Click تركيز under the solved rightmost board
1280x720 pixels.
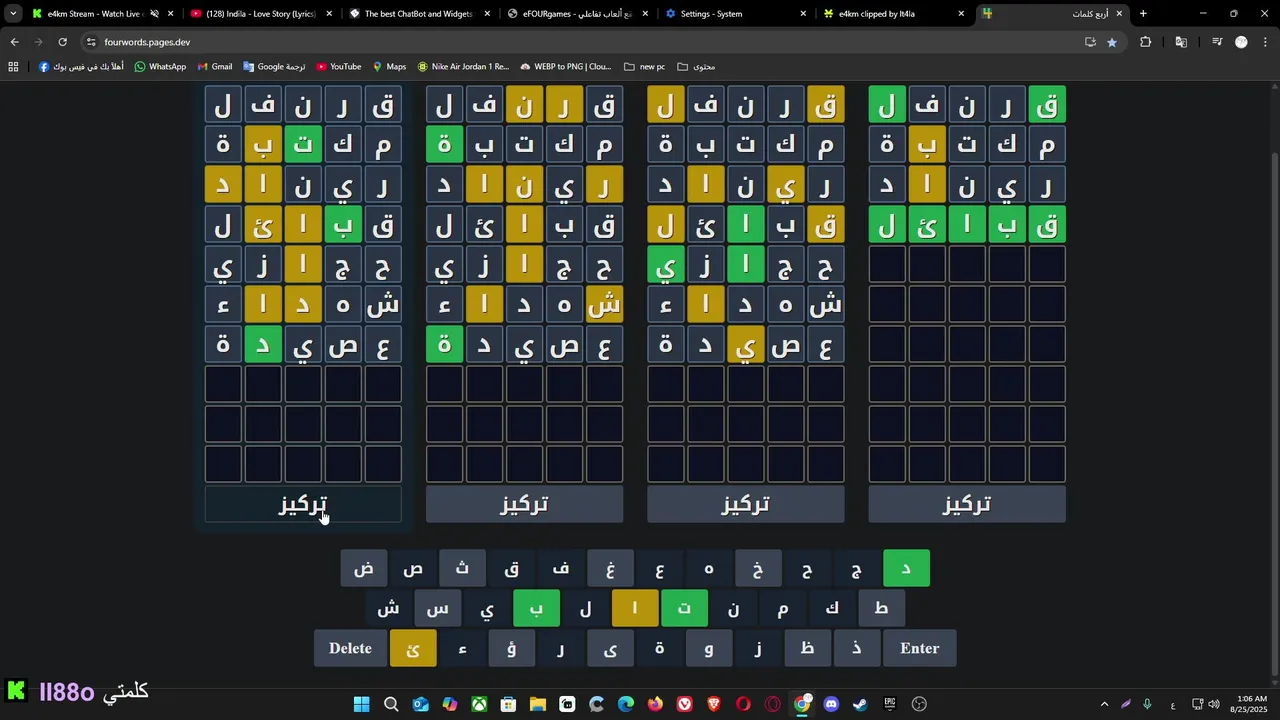click(x=967, y=504)
